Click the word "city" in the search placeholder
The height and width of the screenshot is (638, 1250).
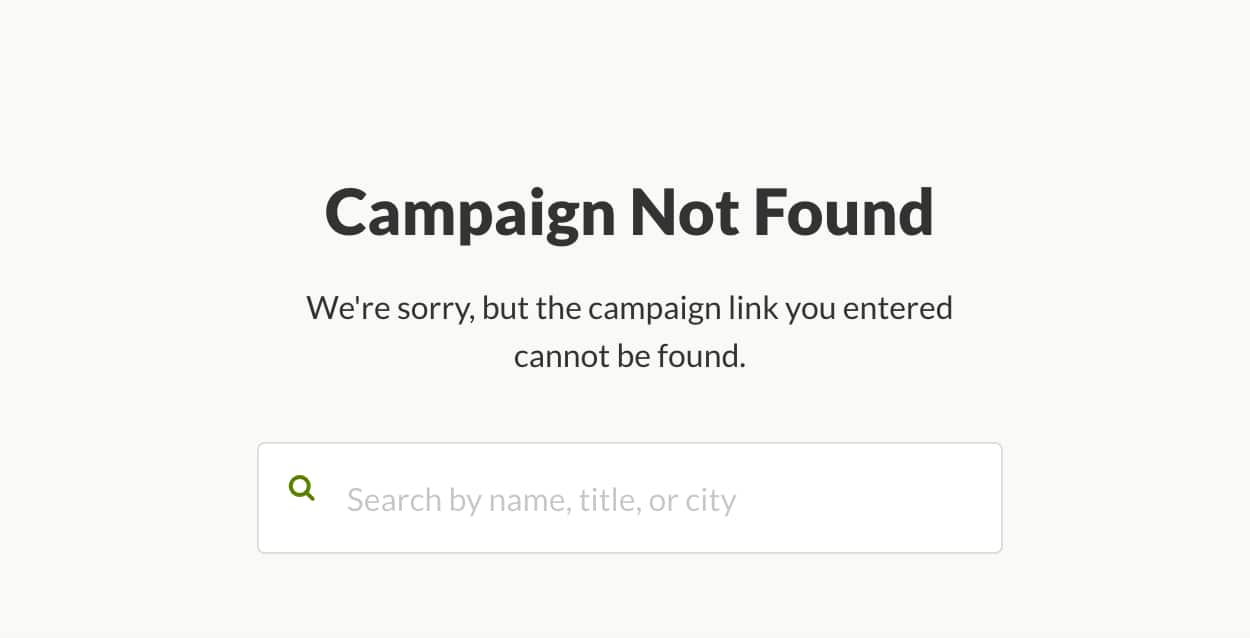[711, 499]
